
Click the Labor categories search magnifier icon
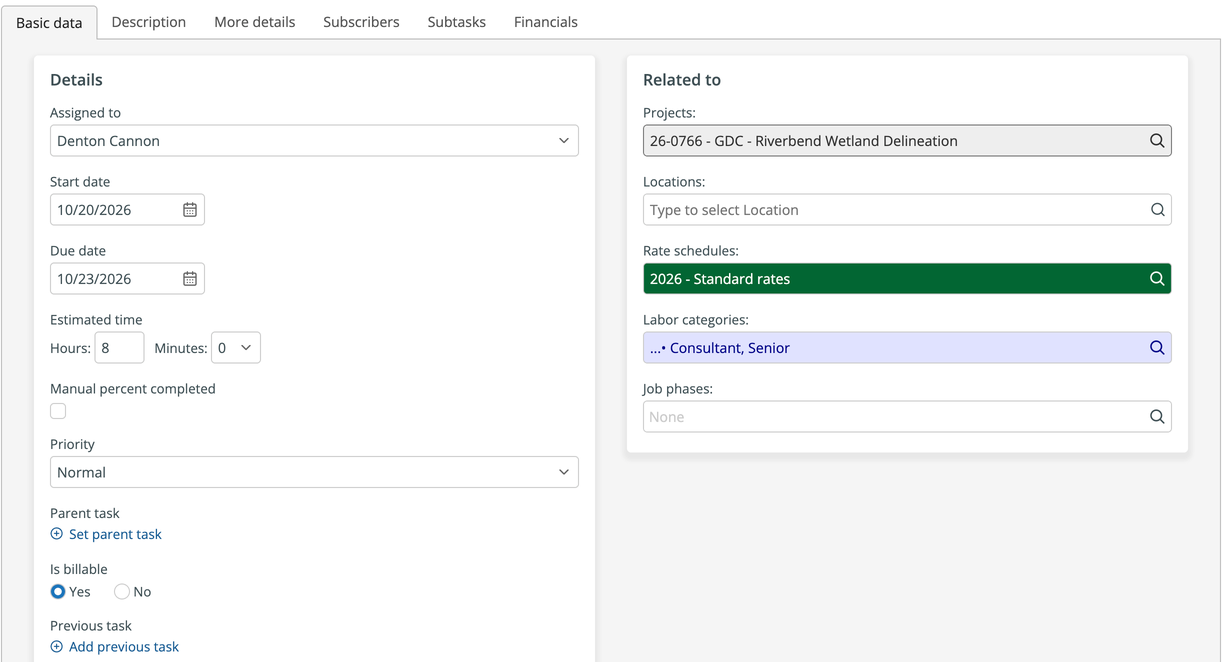coord(1157,348)
